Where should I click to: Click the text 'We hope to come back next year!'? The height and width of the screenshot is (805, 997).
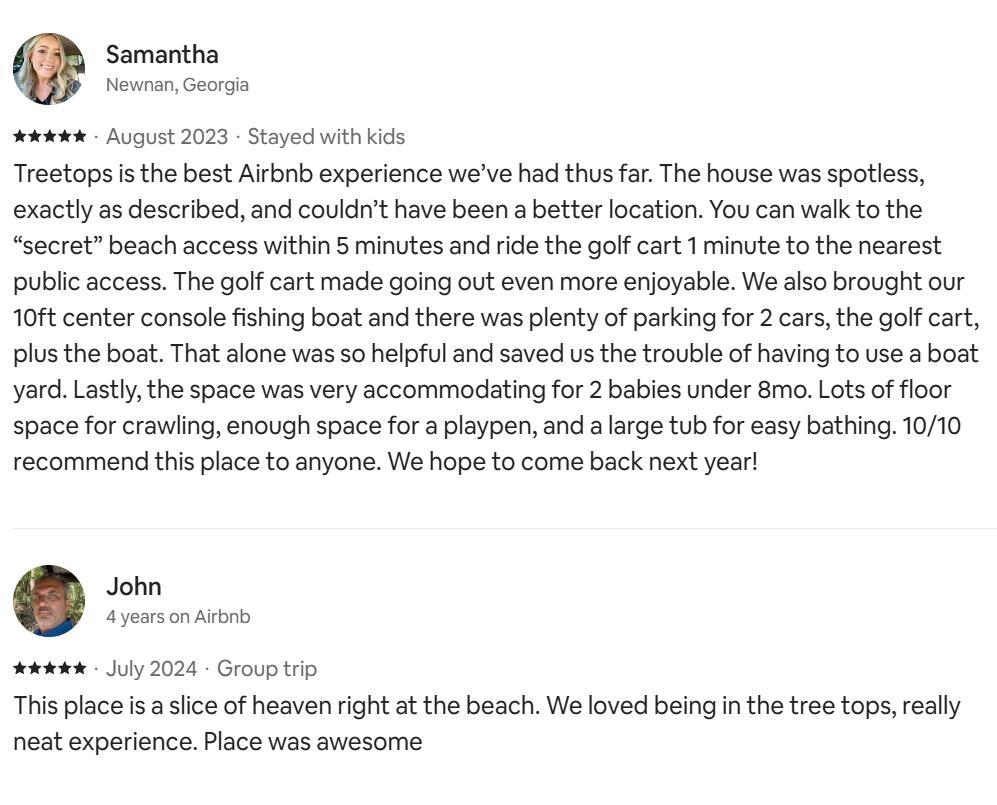pos(573,462)
